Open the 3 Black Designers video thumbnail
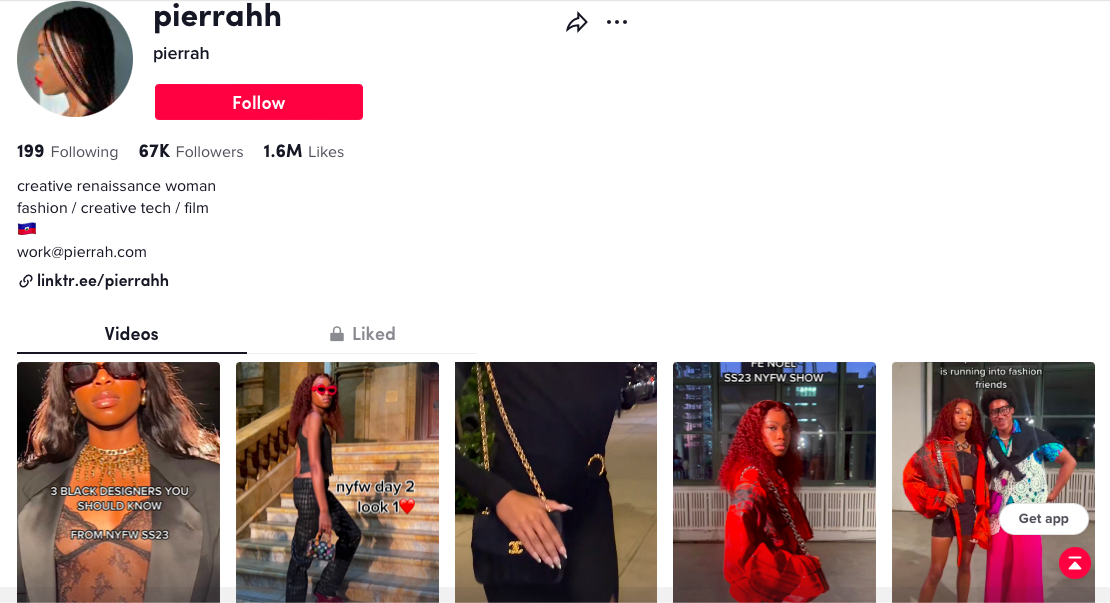This screenshot has width=1110, height=603. pyautogui.click(x=118, y=482)
